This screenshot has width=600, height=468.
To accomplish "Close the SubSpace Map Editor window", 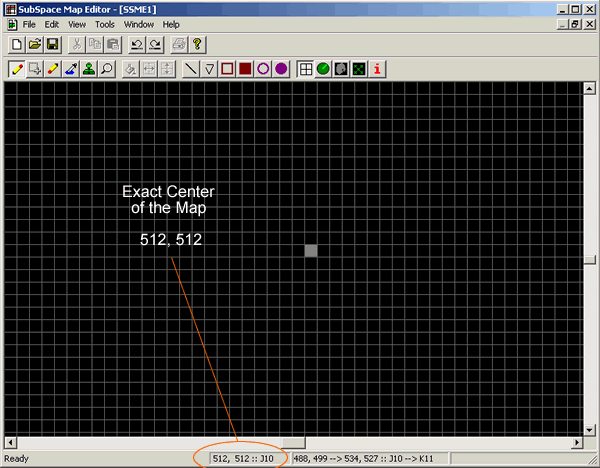I will (590, 9).
